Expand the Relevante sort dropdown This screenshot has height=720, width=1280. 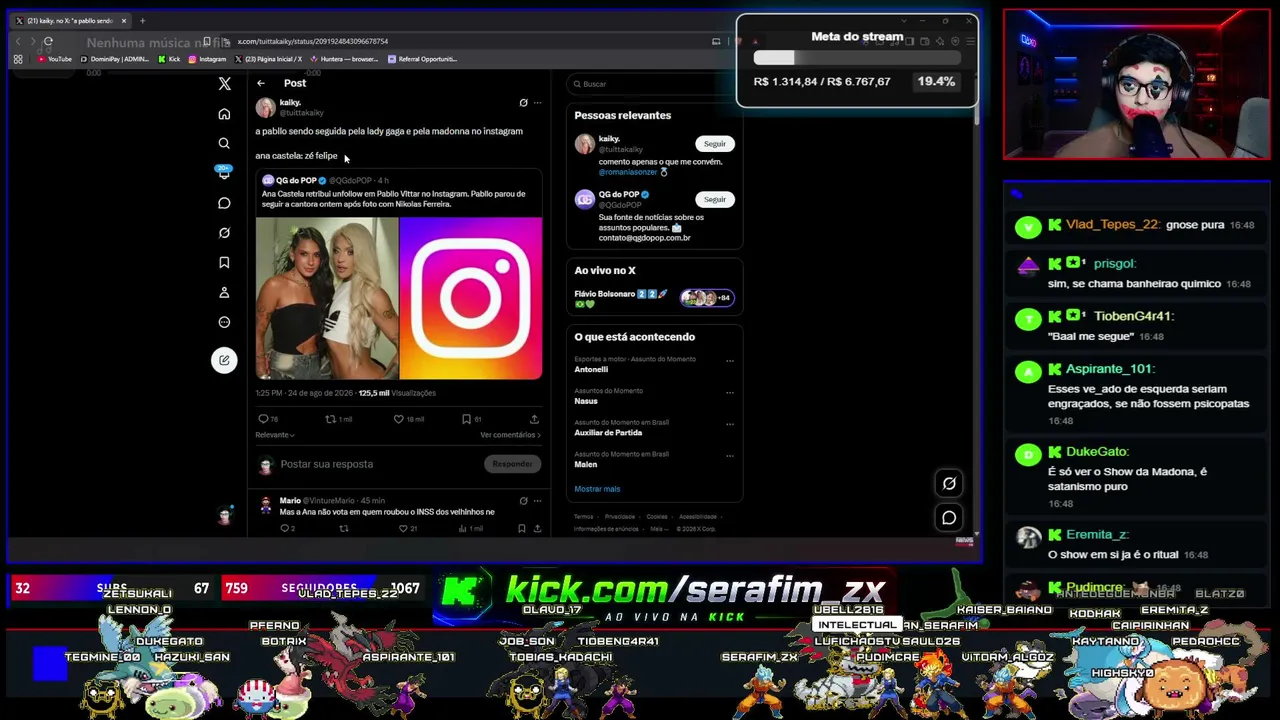pos(275,435)
